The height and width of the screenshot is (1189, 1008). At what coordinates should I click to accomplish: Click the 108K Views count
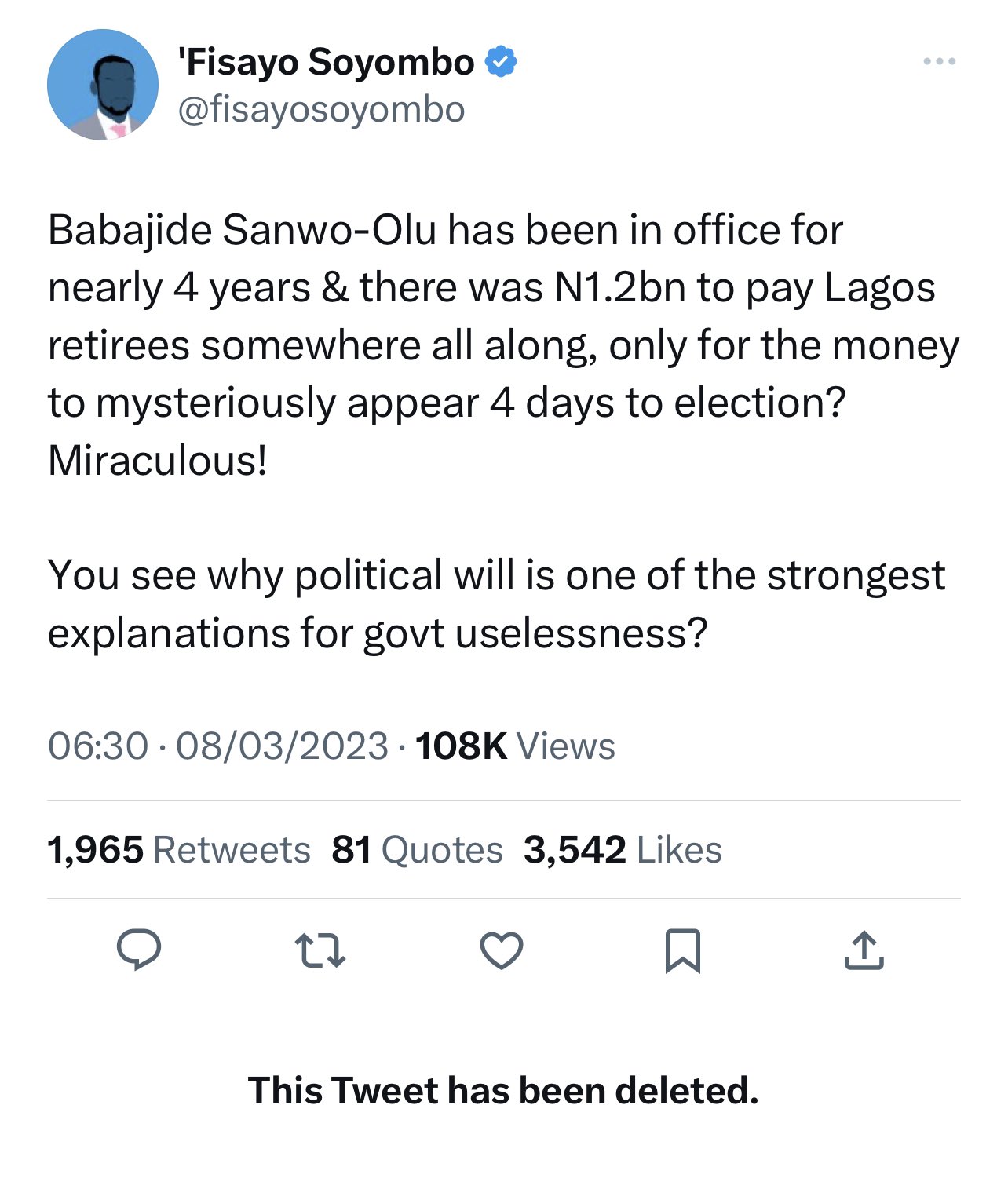(515, 746)
